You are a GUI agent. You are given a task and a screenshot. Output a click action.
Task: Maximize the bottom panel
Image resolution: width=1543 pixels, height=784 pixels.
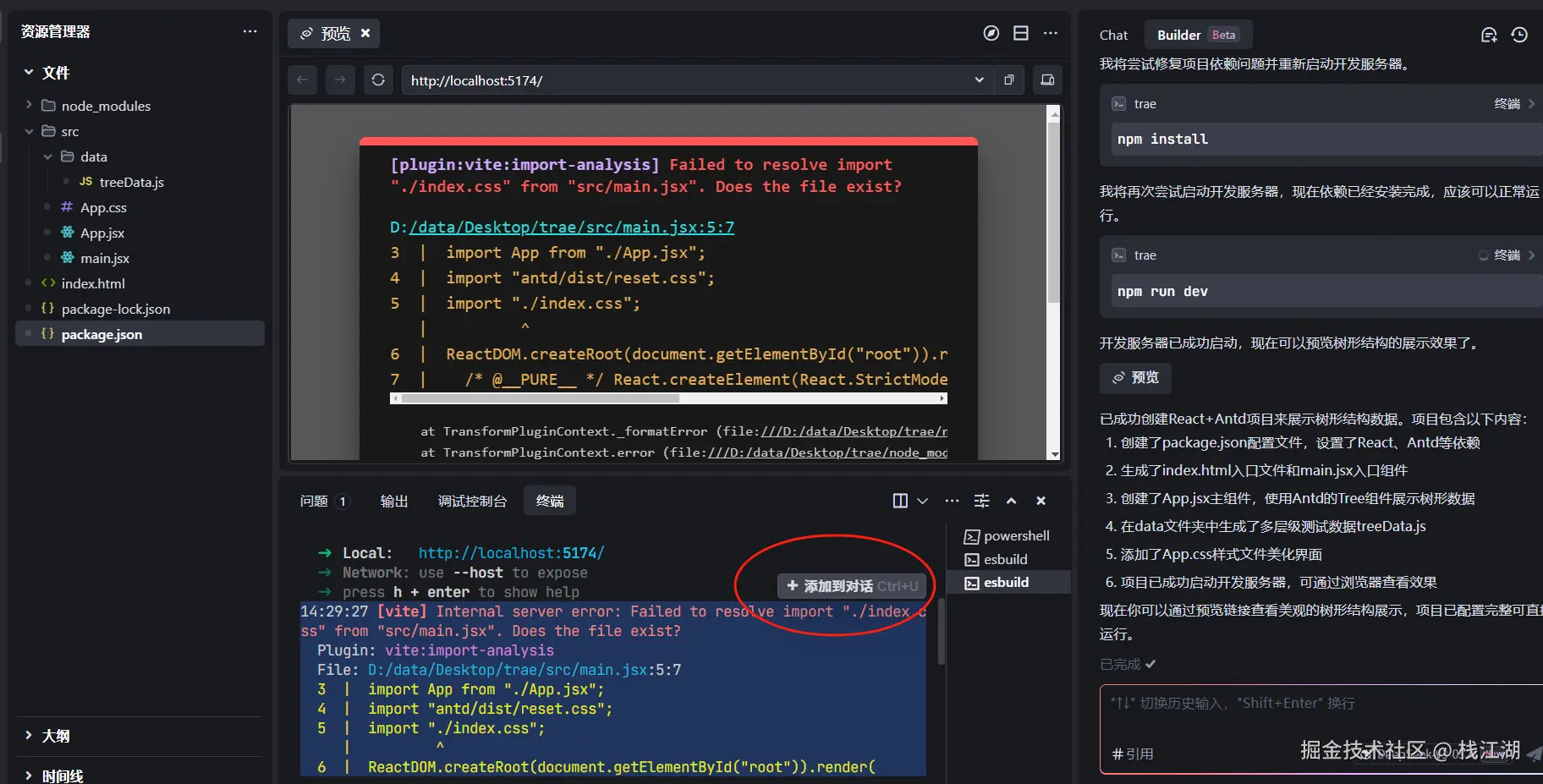[x=1011, y=501]
